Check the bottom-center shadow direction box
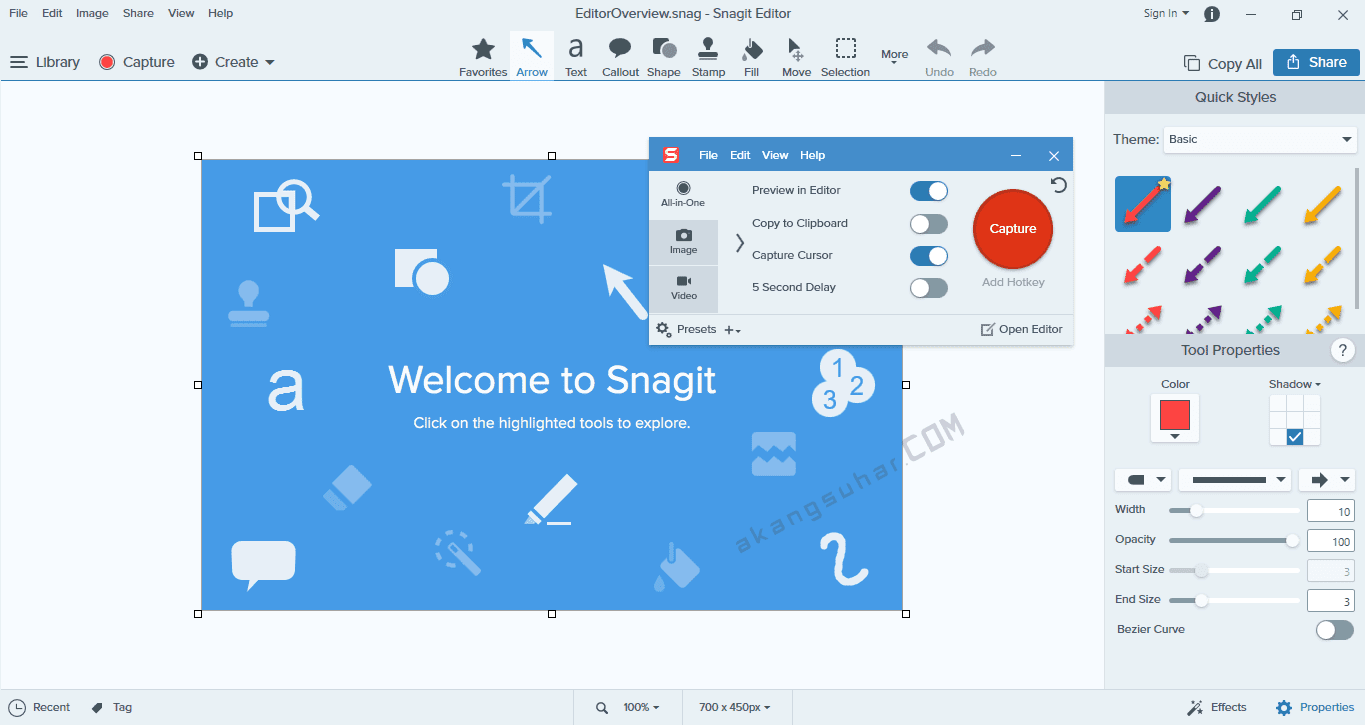 [x=1295, y=437]
